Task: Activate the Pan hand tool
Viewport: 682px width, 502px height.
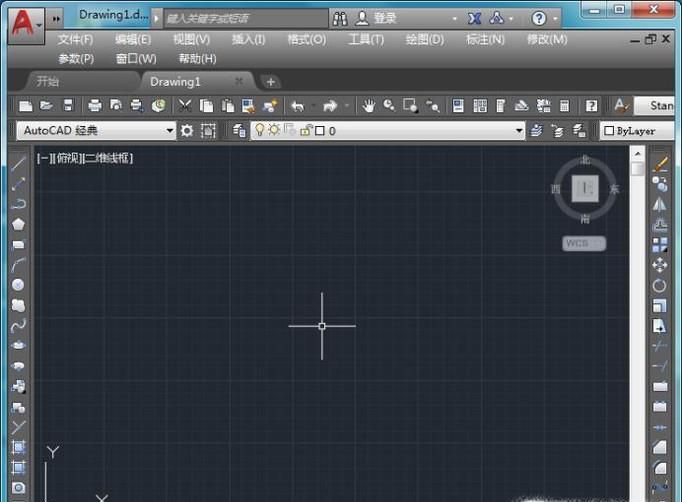Action: tap(369, 105)
